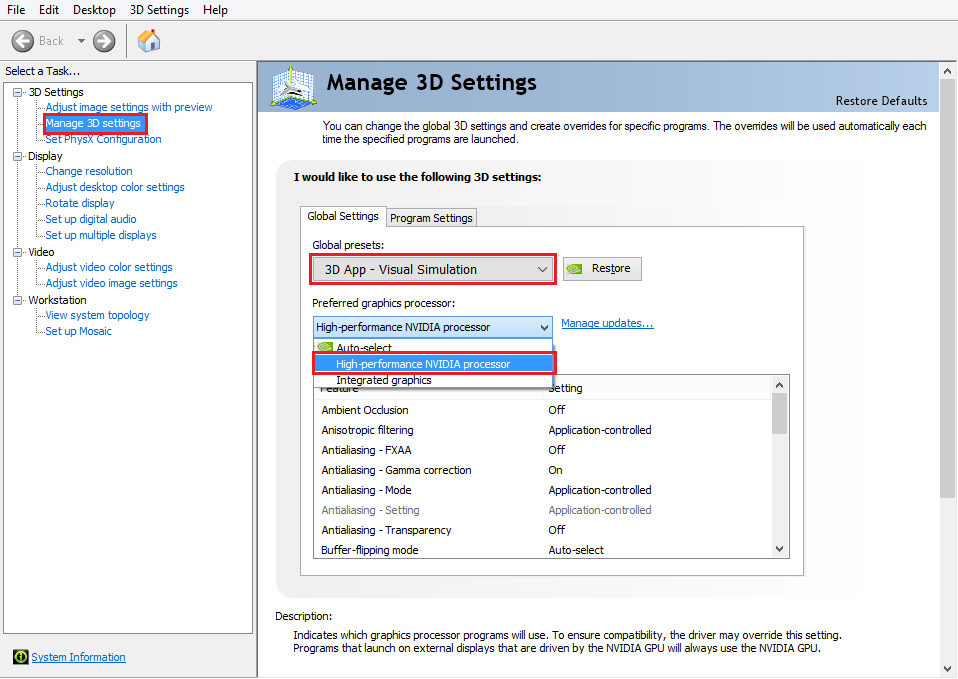
Task: Open Set up digital audio
Action: pyautogui.click(x=90, y=219)
